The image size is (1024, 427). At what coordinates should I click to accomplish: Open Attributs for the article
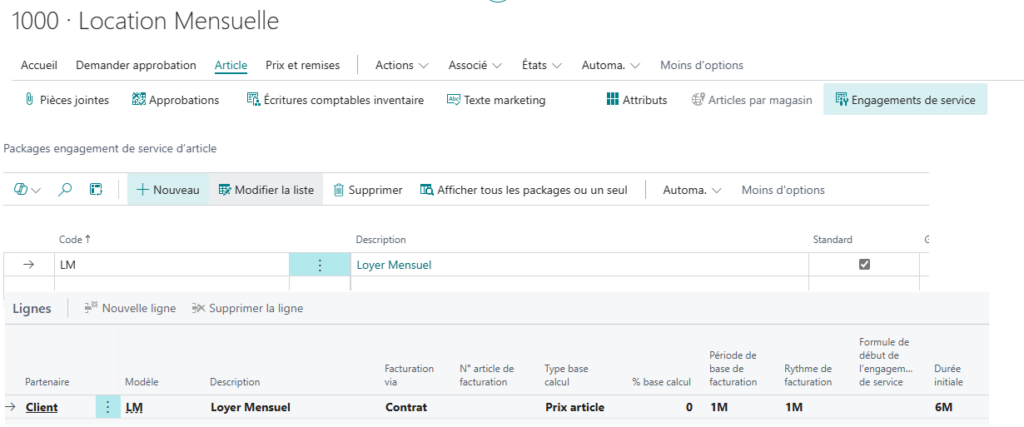point(637,100)
